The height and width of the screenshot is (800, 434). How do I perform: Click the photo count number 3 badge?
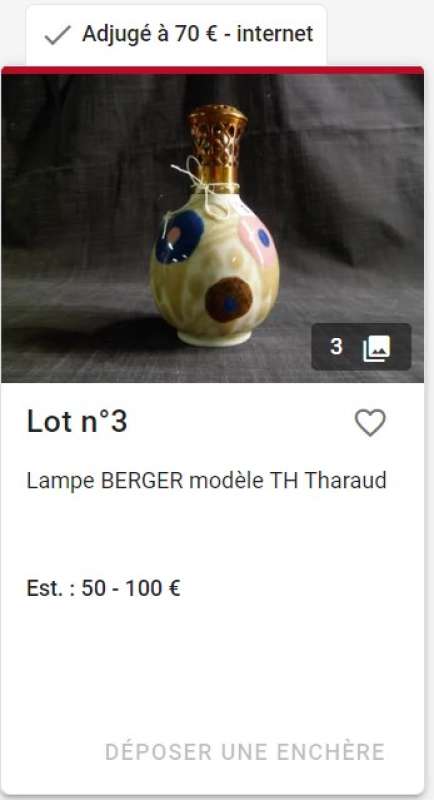tap(336, 347)
